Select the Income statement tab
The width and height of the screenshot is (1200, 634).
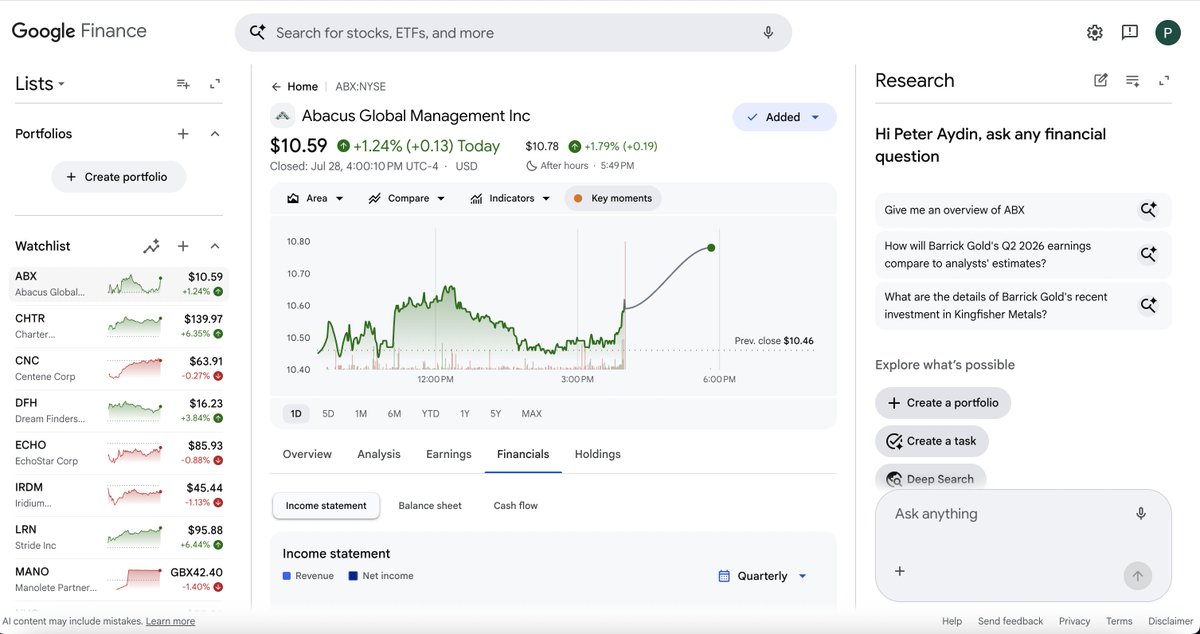click(326, 506)
